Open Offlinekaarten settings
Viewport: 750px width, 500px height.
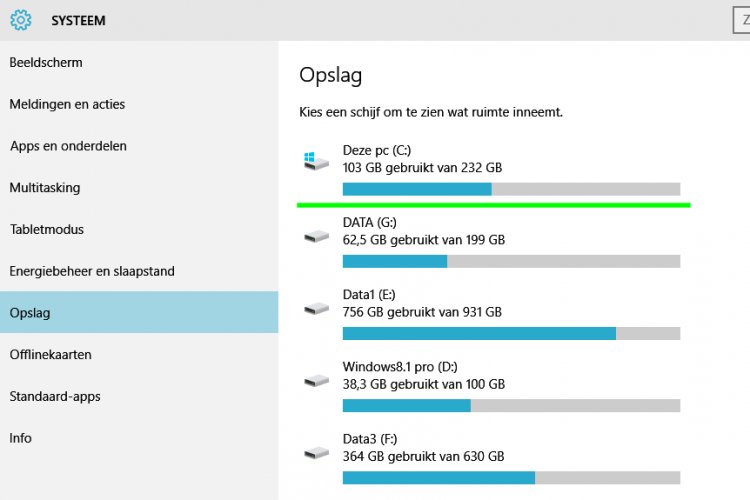tap(51, 355)
